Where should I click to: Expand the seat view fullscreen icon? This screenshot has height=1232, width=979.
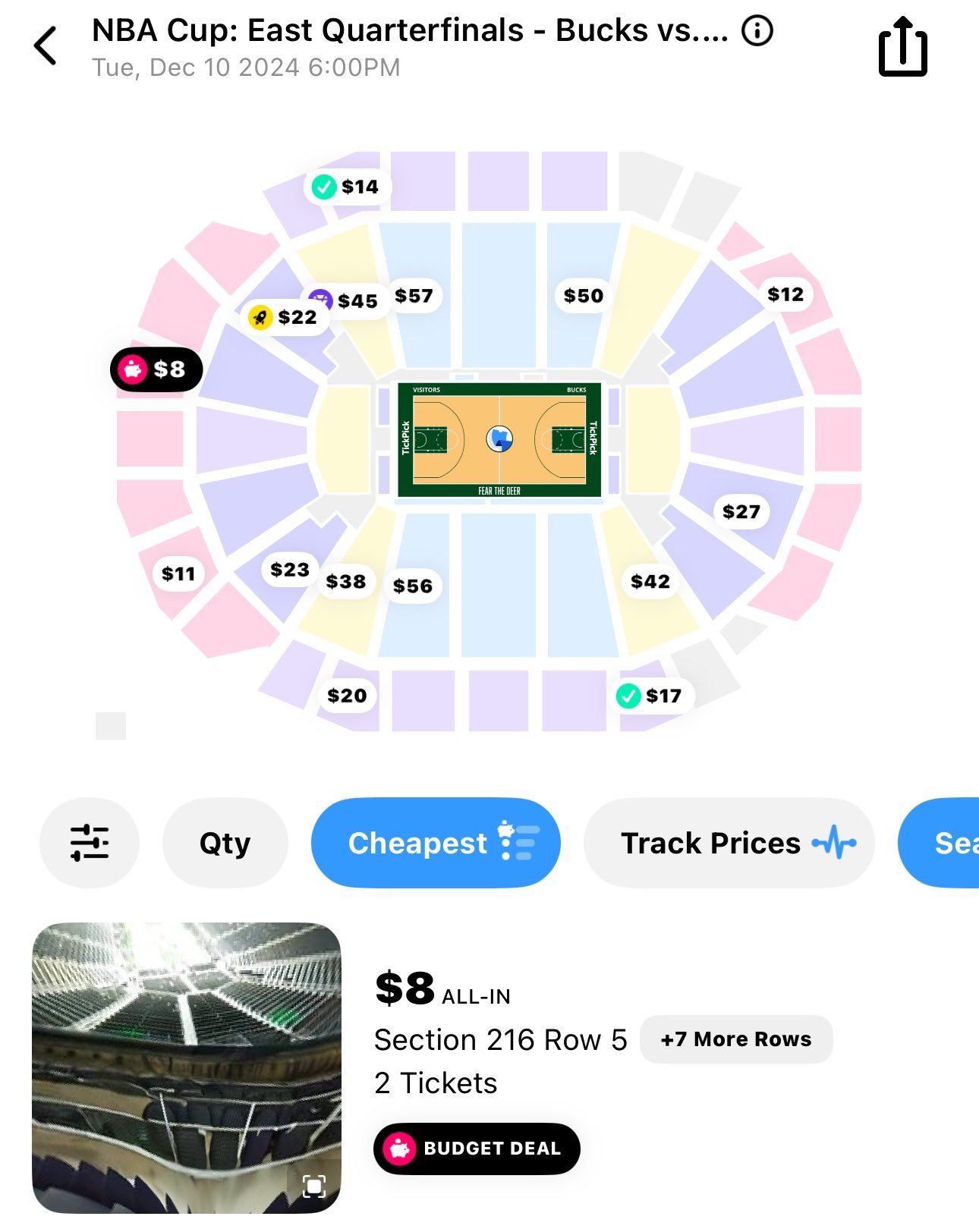pyautogui.click(x=313, y=1186)
